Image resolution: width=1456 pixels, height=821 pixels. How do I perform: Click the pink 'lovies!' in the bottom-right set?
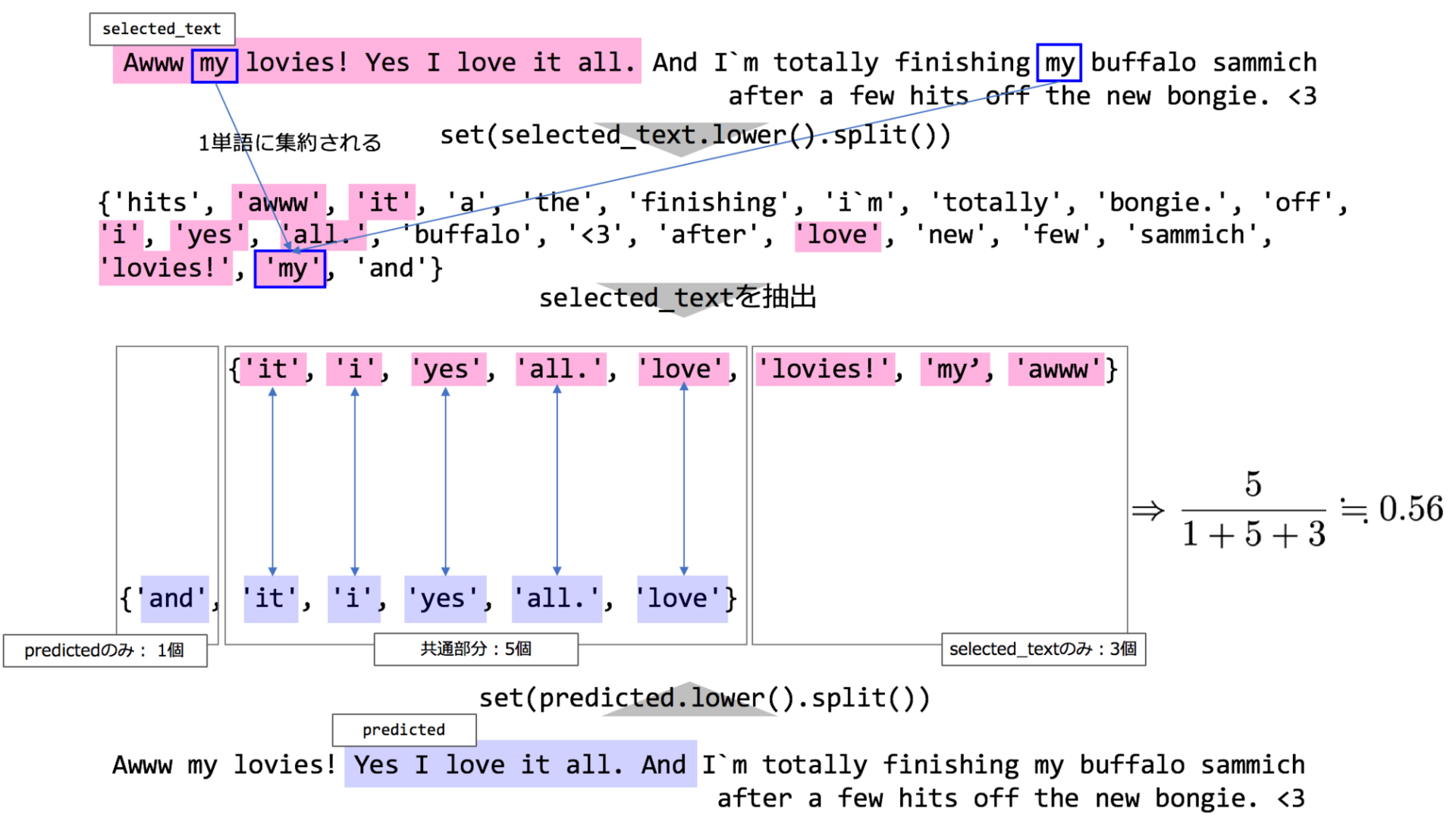(x=825, y=369)
